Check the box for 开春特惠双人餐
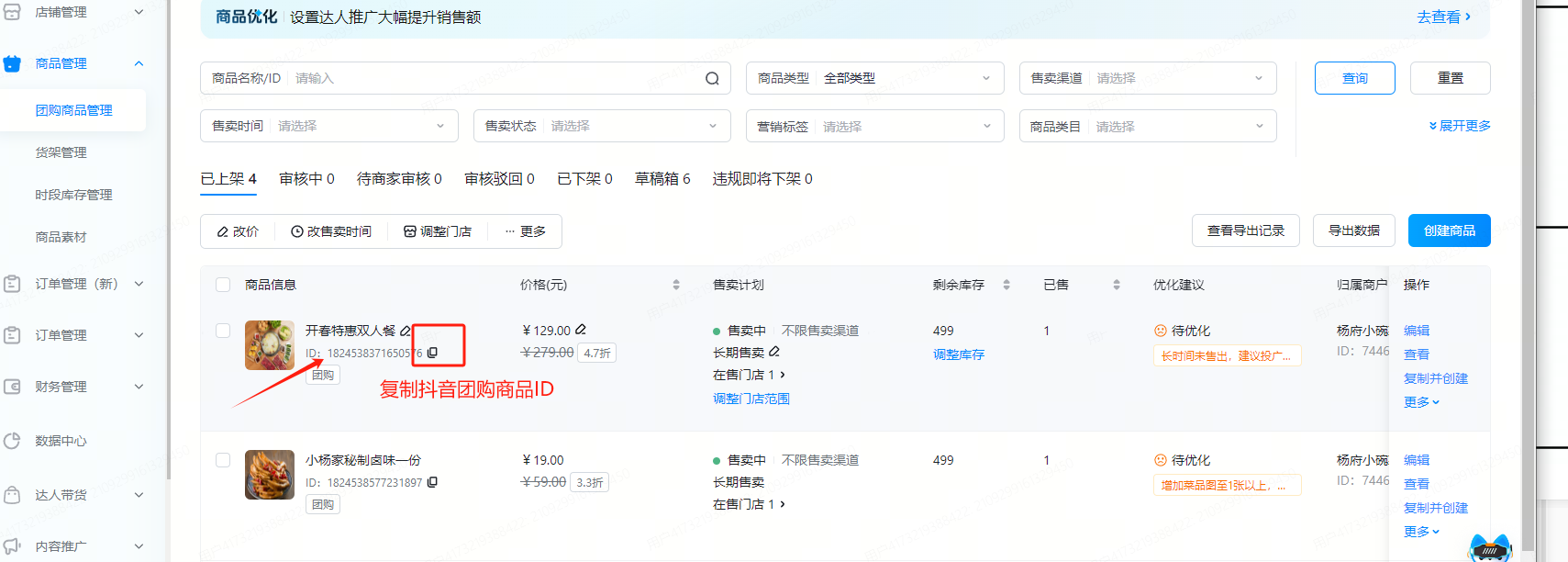The image size is (1568, 562). click(223, 331)
